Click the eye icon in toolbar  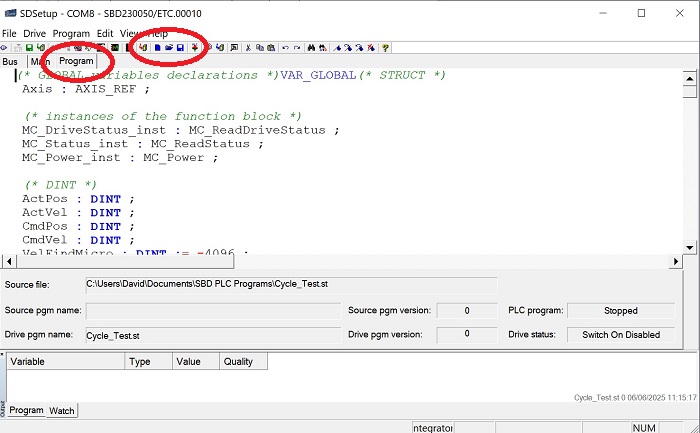click(5, 47)
